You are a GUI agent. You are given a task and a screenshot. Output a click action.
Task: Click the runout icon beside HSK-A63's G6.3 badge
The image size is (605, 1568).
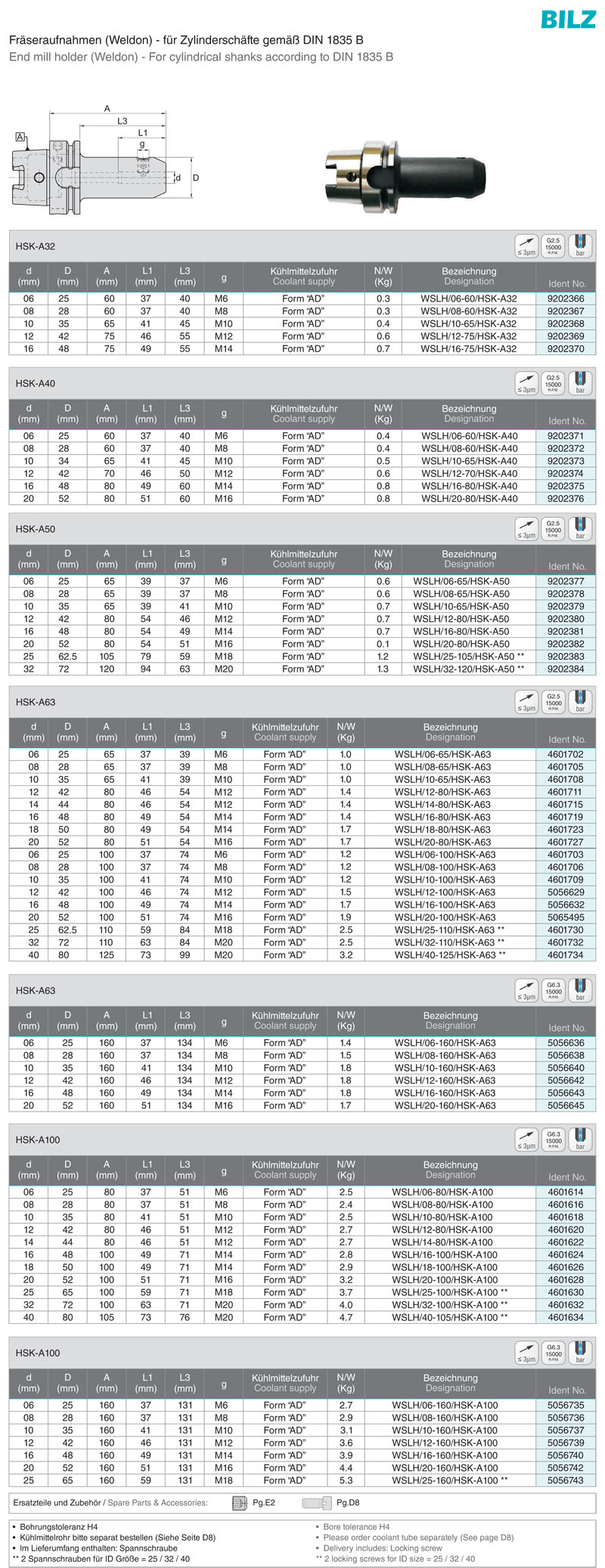(x=526, y=991)
